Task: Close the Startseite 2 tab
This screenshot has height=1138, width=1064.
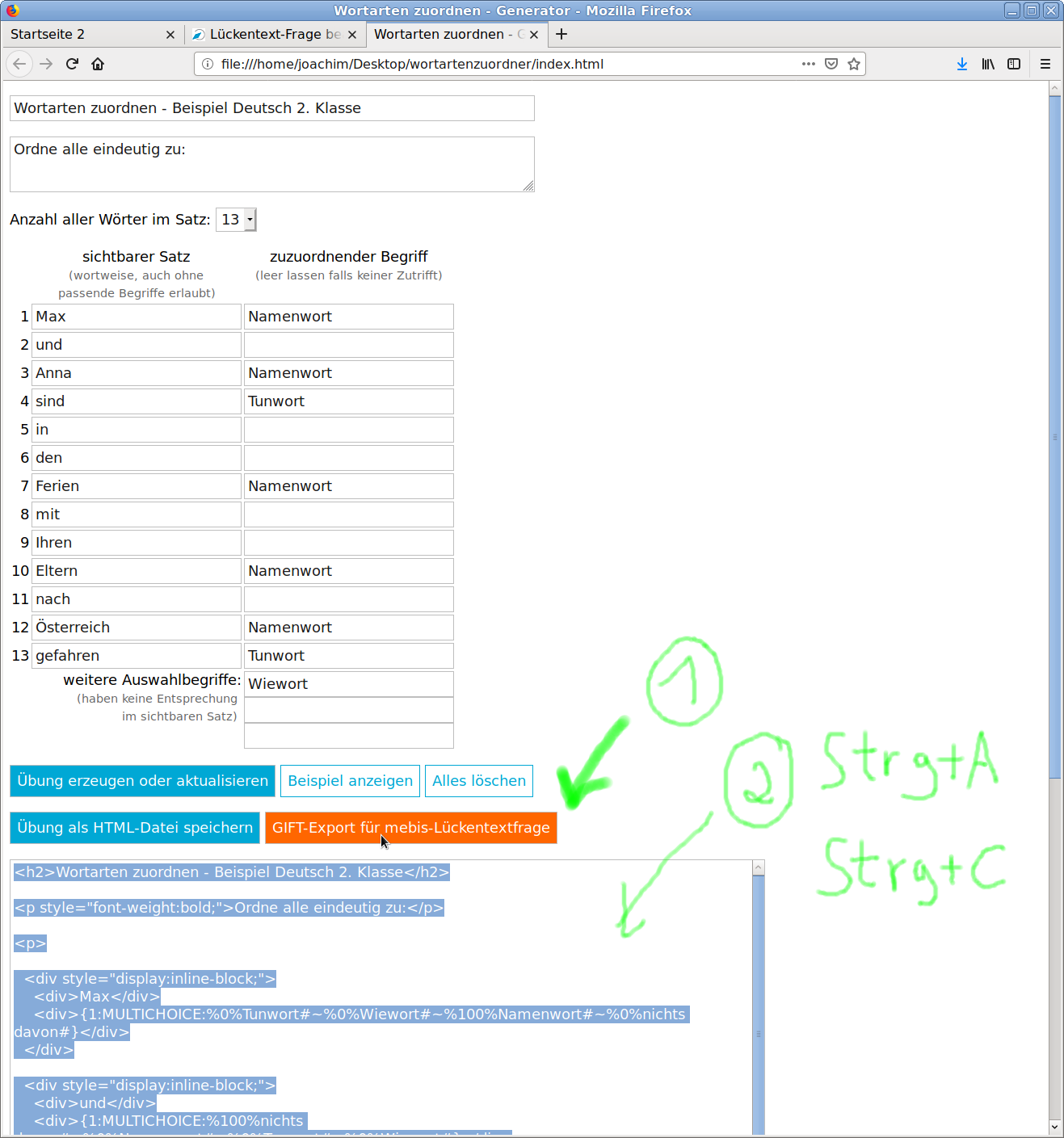Action: [170, 35]
